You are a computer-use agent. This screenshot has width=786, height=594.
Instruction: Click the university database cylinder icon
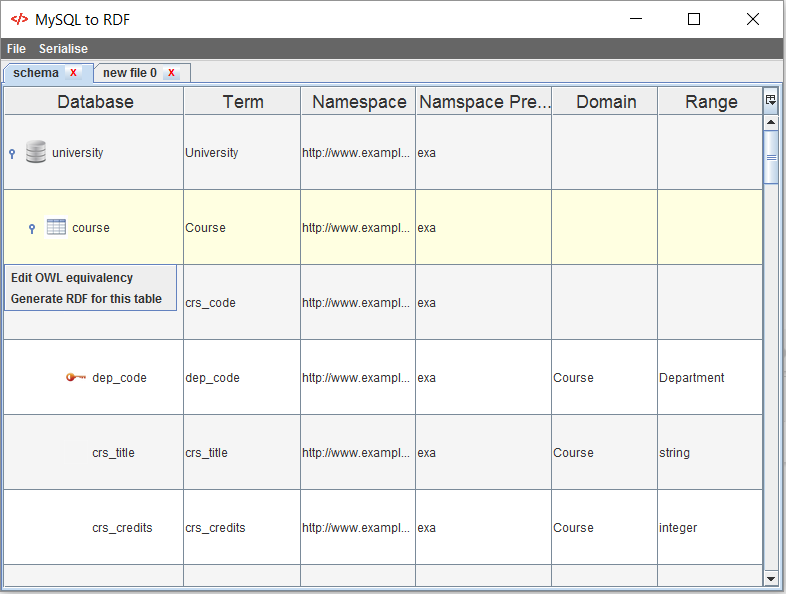(36, 152)
